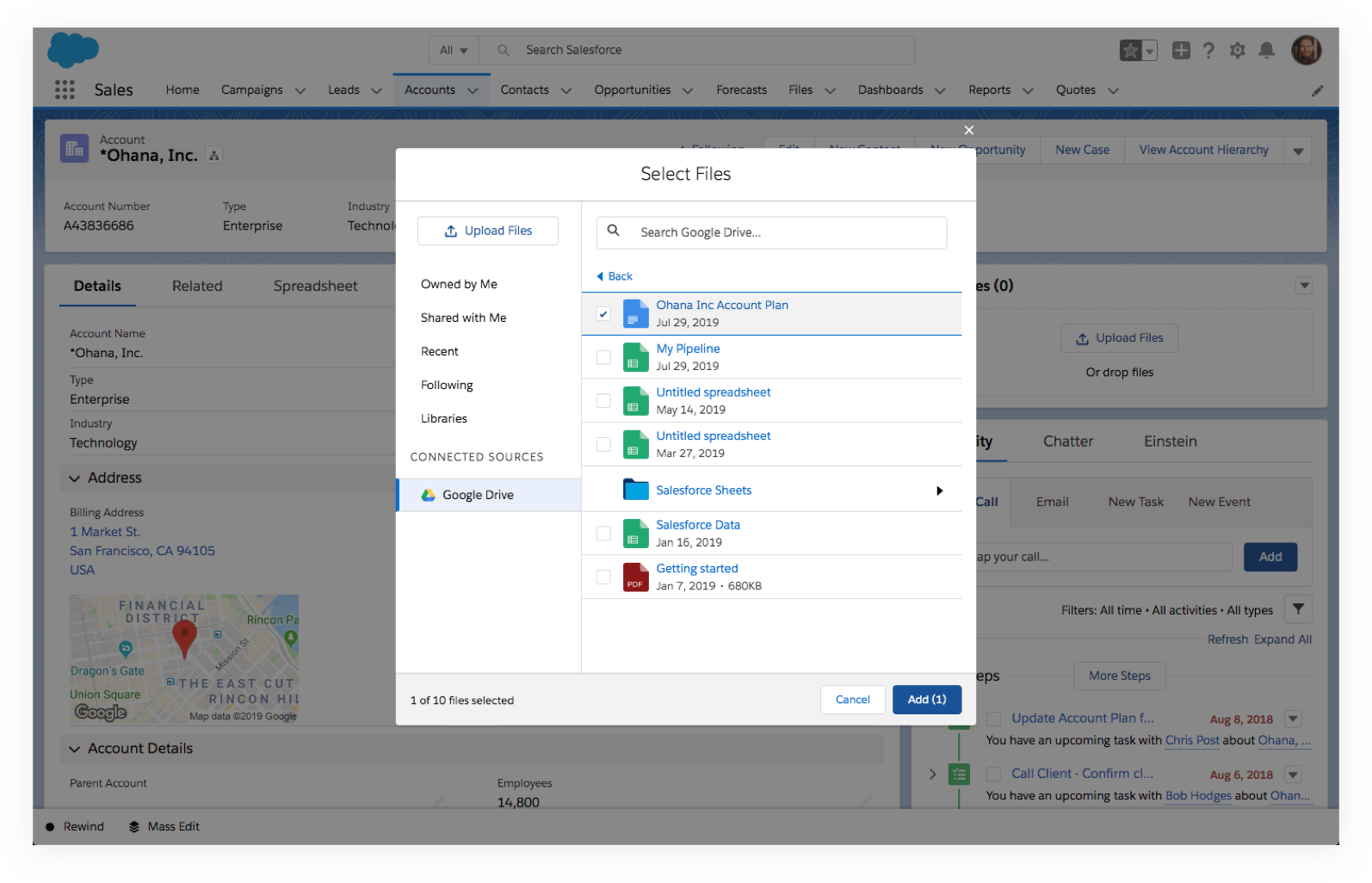Click the global actions plus icon
This screenshot has height=883, width=1372.
(1181, 51)
